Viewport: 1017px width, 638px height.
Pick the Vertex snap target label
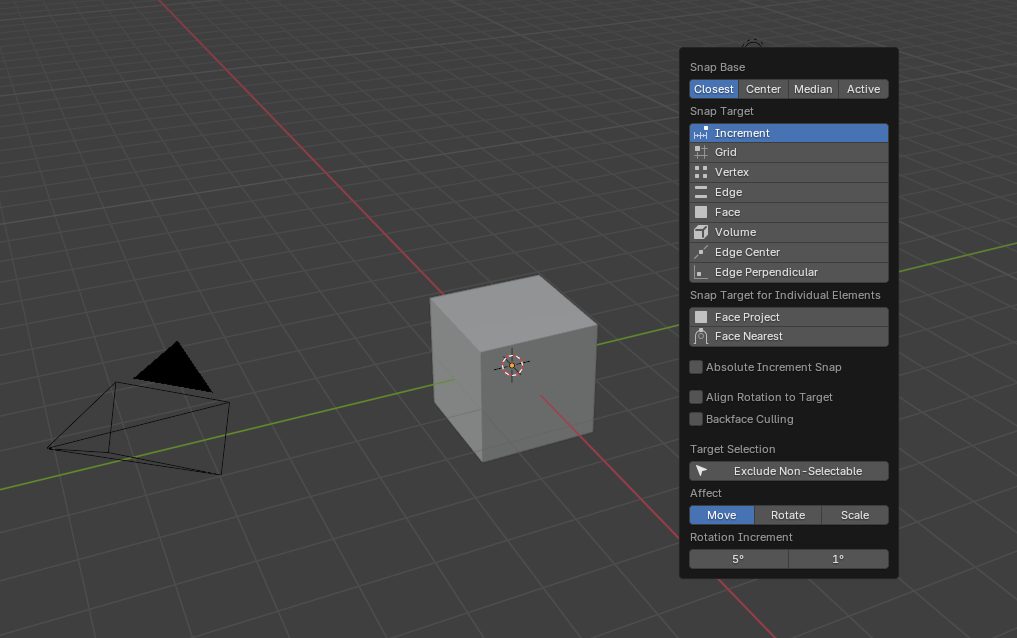coord(732,172)
